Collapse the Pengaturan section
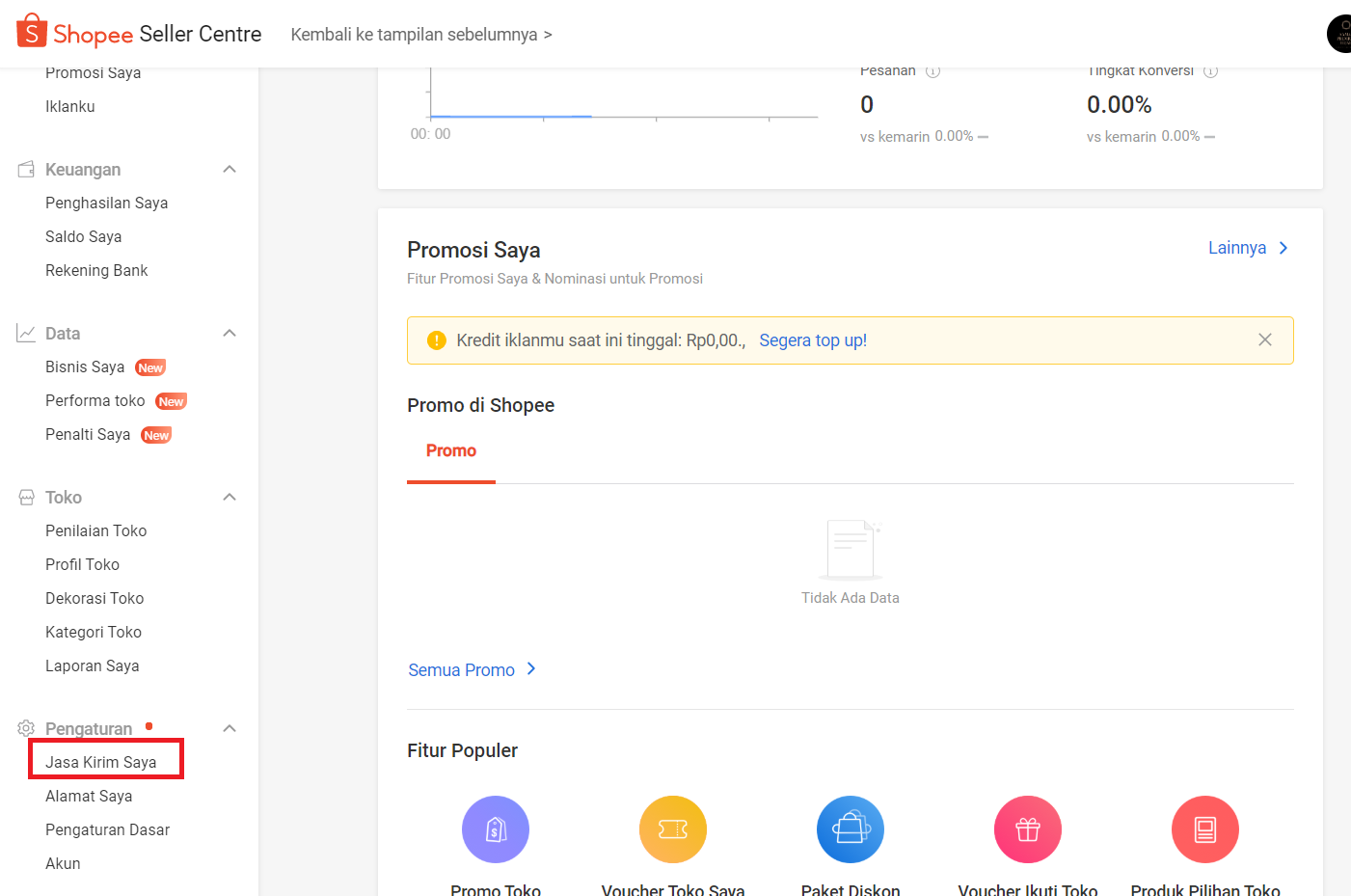 pyautogui.click(x=230, y=728)
